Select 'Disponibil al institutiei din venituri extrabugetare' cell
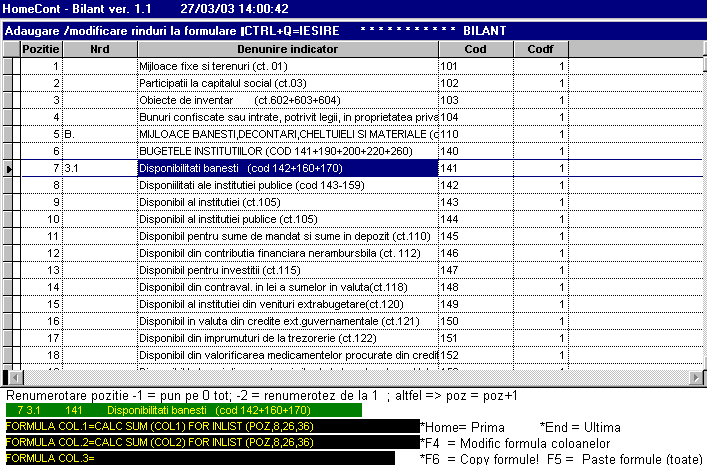This screenshot has height=465, width=707. coord(288,304)
